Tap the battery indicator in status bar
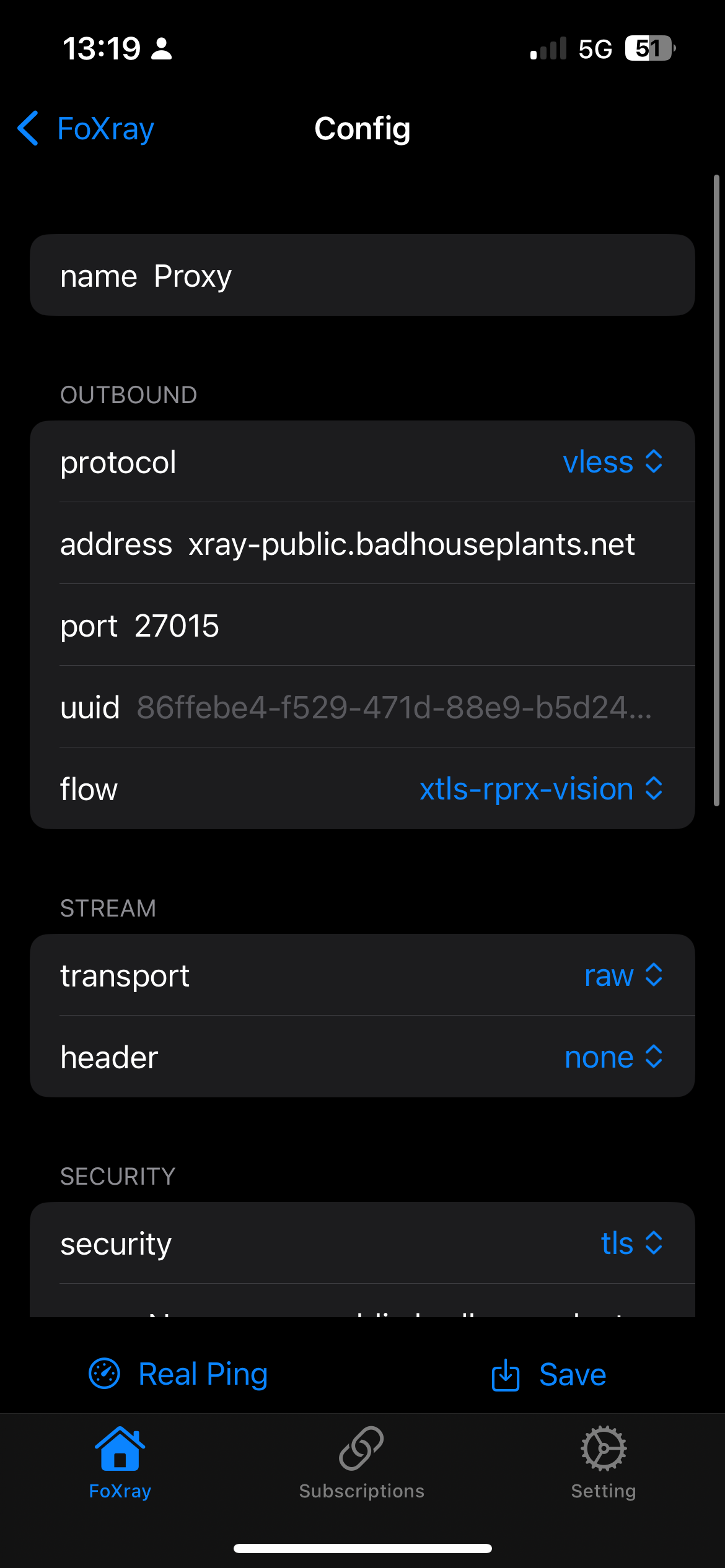 pos(649,48)
